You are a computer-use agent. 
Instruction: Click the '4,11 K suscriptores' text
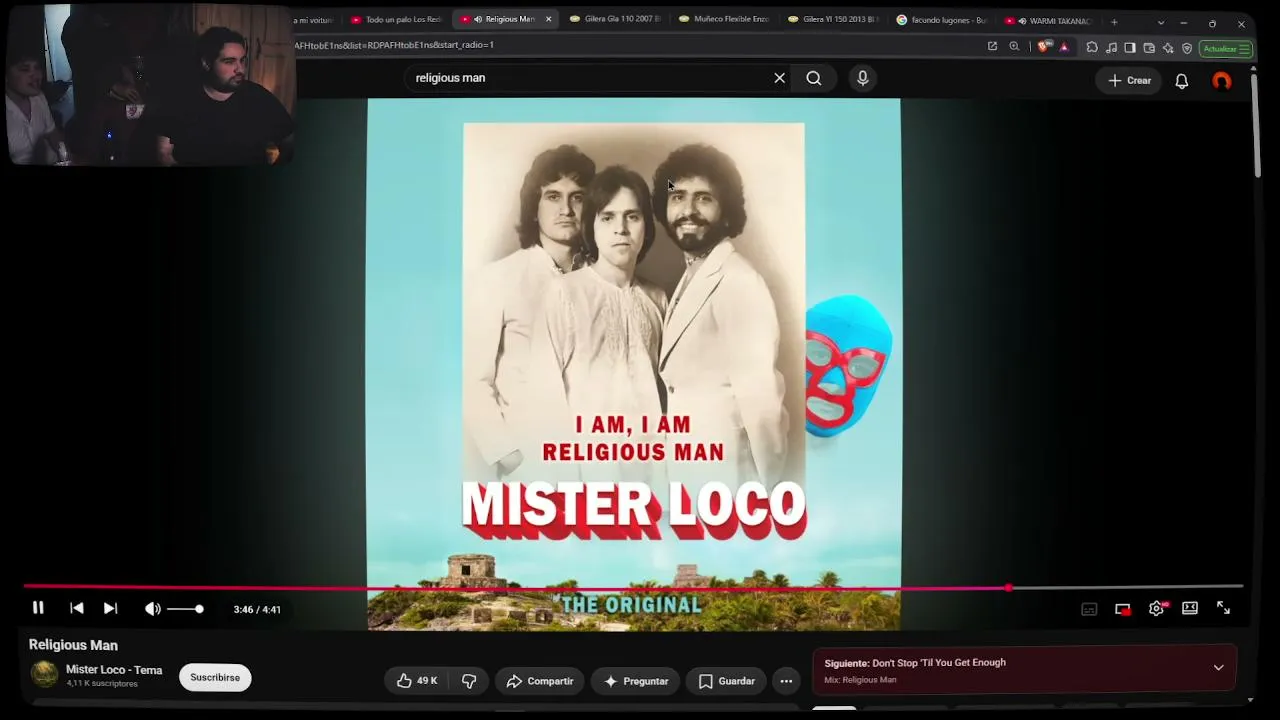(x=102, y=684)
